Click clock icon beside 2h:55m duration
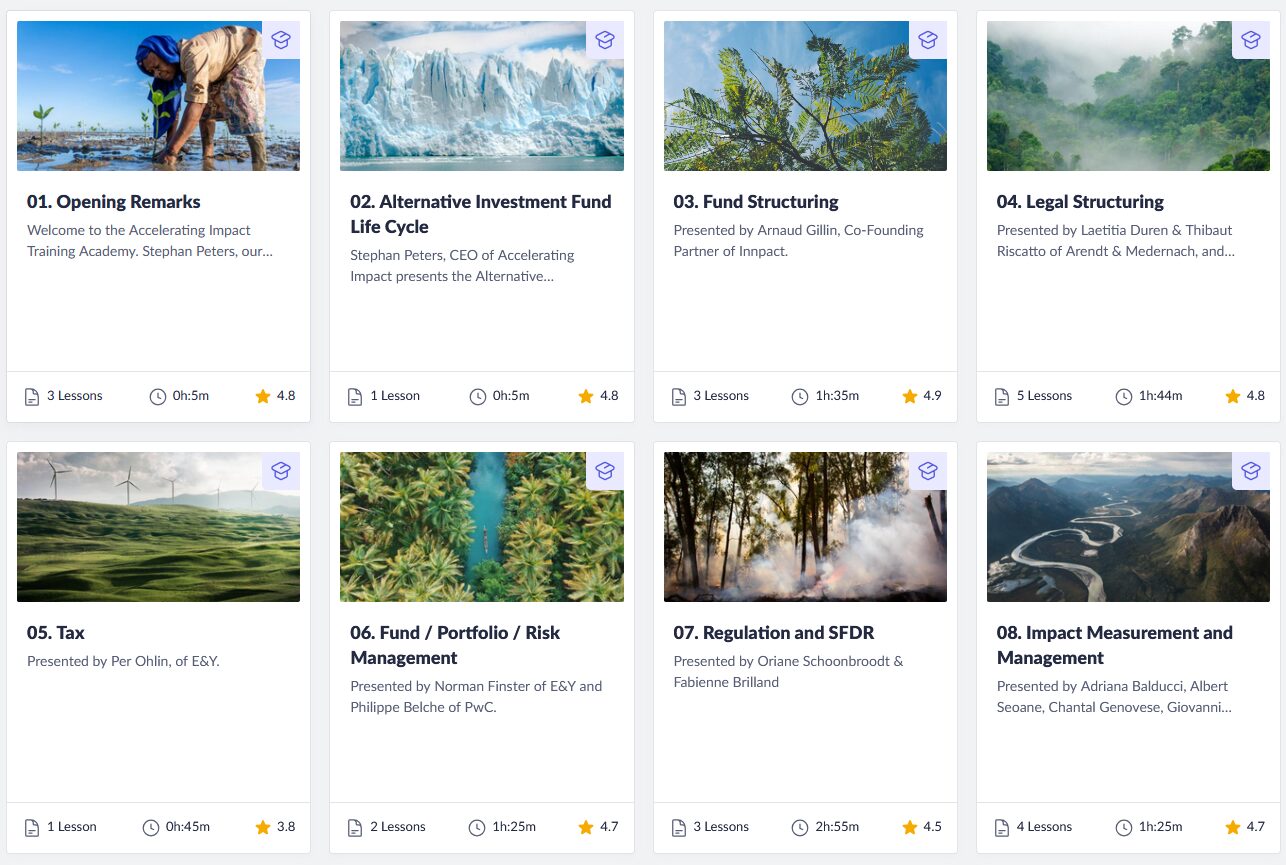The height and width of the screenshot is (865, 1286). click(799, 828)
